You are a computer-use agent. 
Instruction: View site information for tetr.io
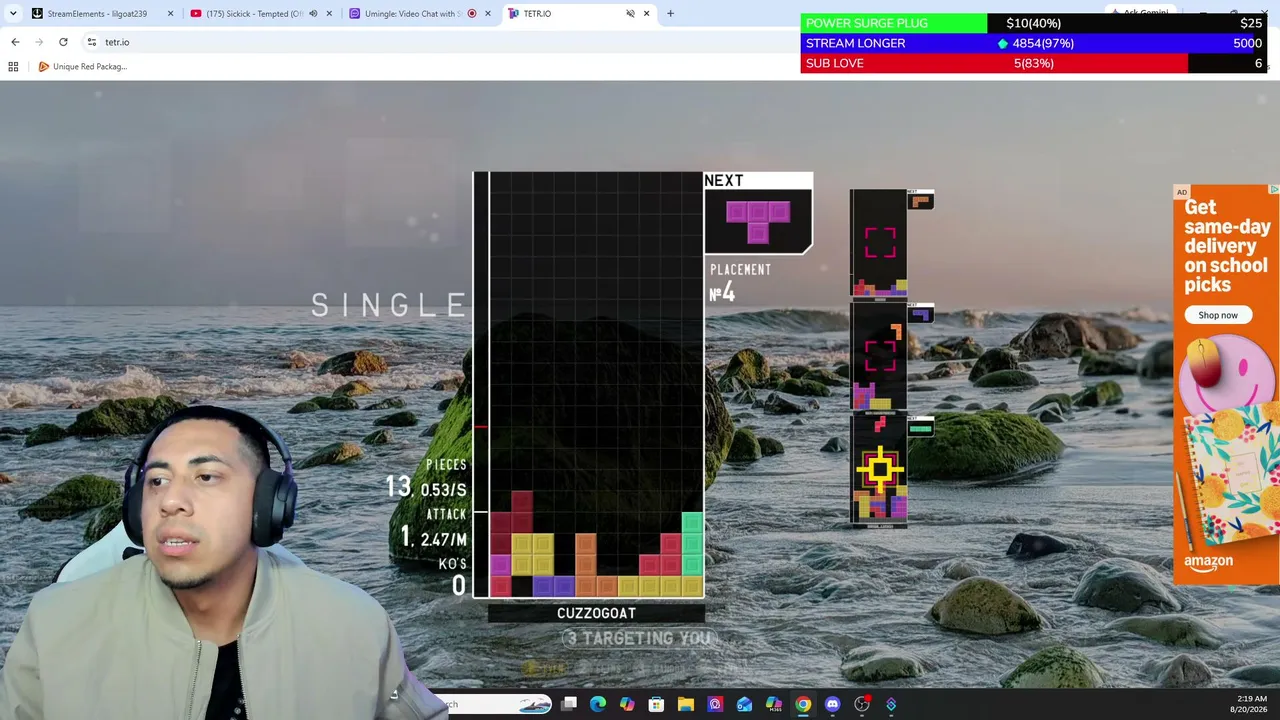click(91, 42)
